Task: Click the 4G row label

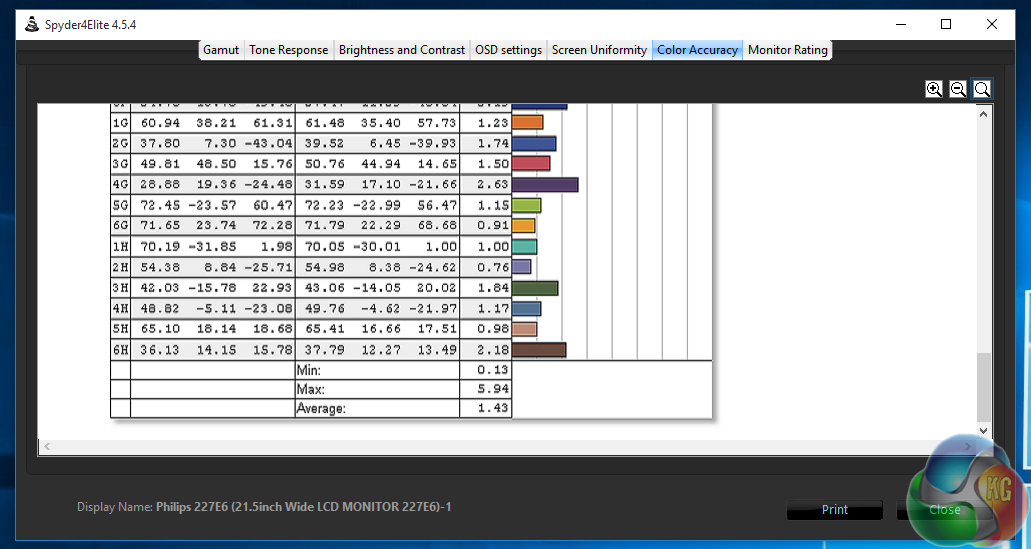Action: point(120,185)
